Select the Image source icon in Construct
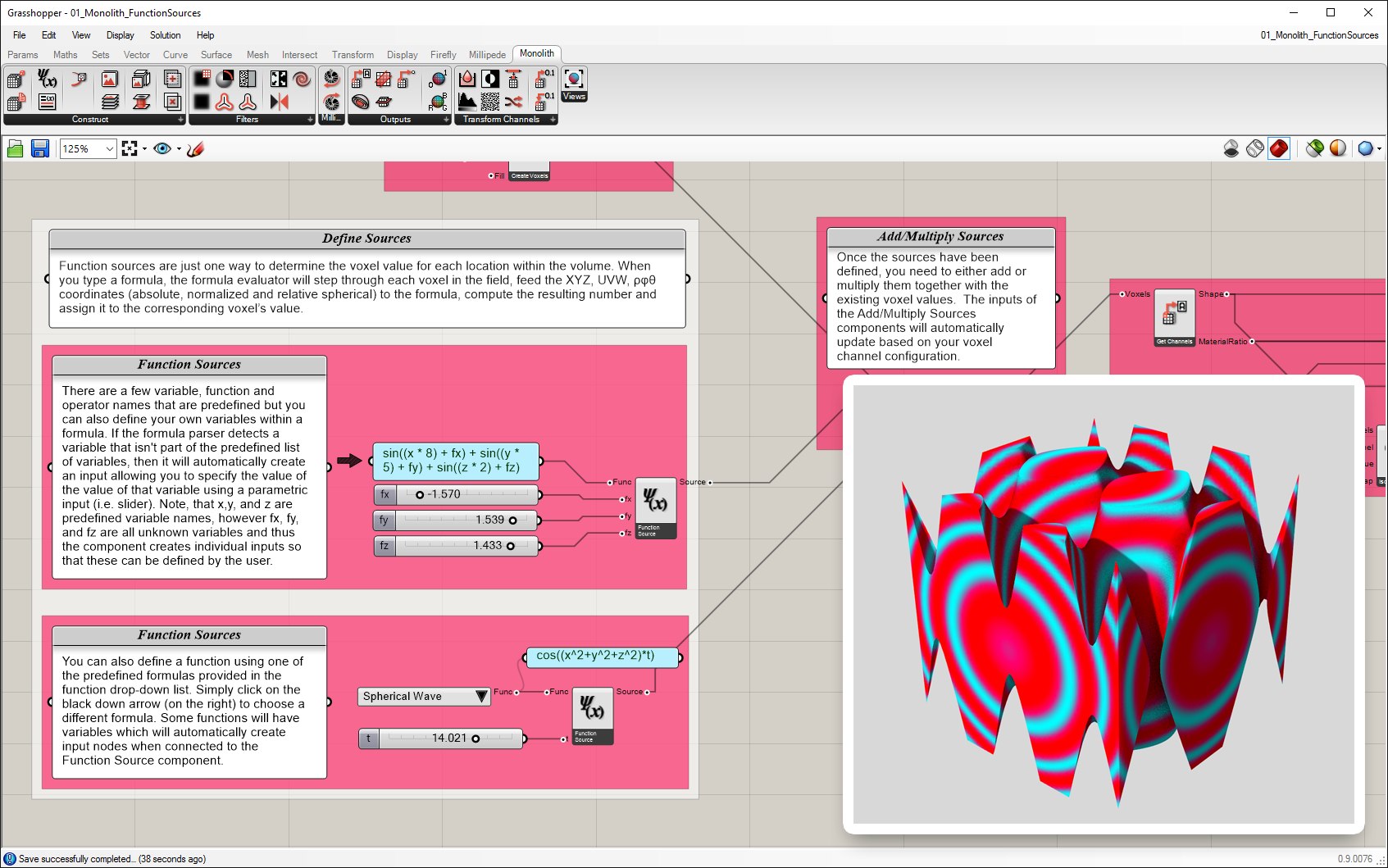This screenshot has height=868, width=1388. (x=109, y=80)
